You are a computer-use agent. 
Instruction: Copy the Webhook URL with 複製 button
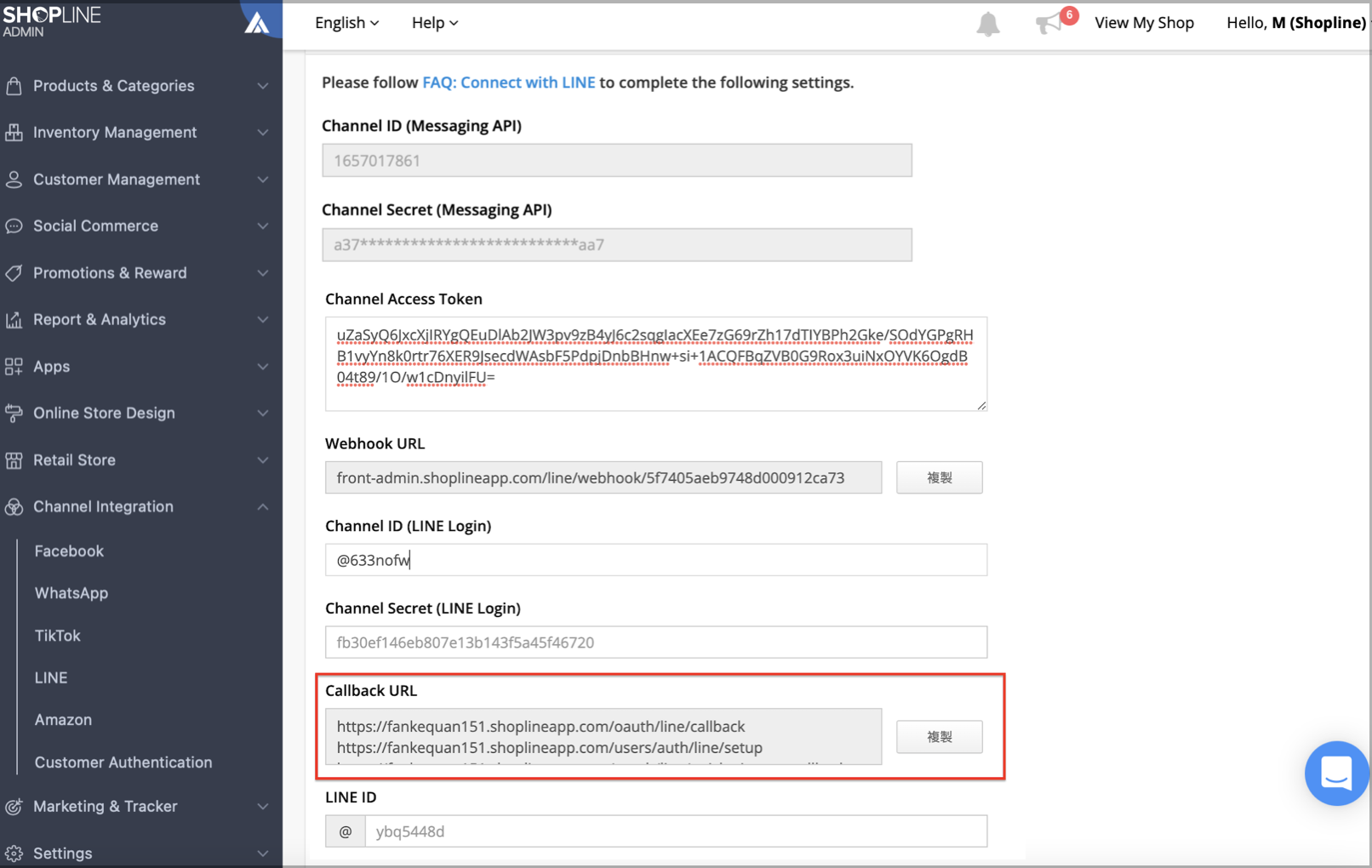(940, 477)
